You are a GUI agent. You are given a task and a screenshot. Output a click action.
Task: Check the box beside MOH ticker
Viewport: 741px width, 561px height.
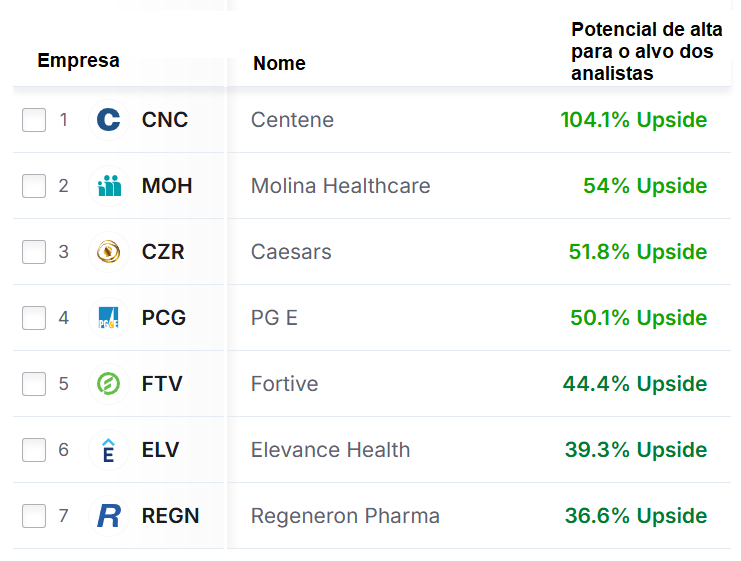[34, 186]
